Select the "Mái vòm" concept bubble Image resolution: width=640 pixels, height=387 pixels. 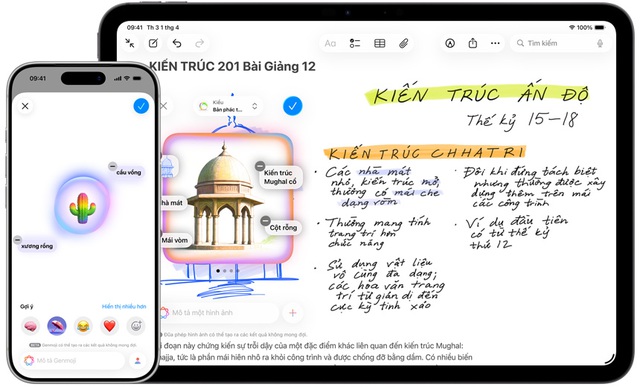click(x=175, y=240)
